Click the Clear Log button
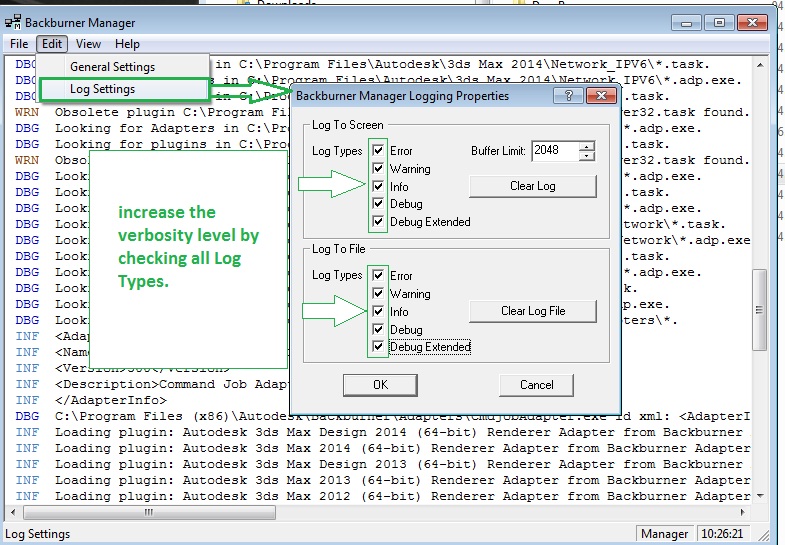Viewport: 785px width, 545px height. [533, 186]
